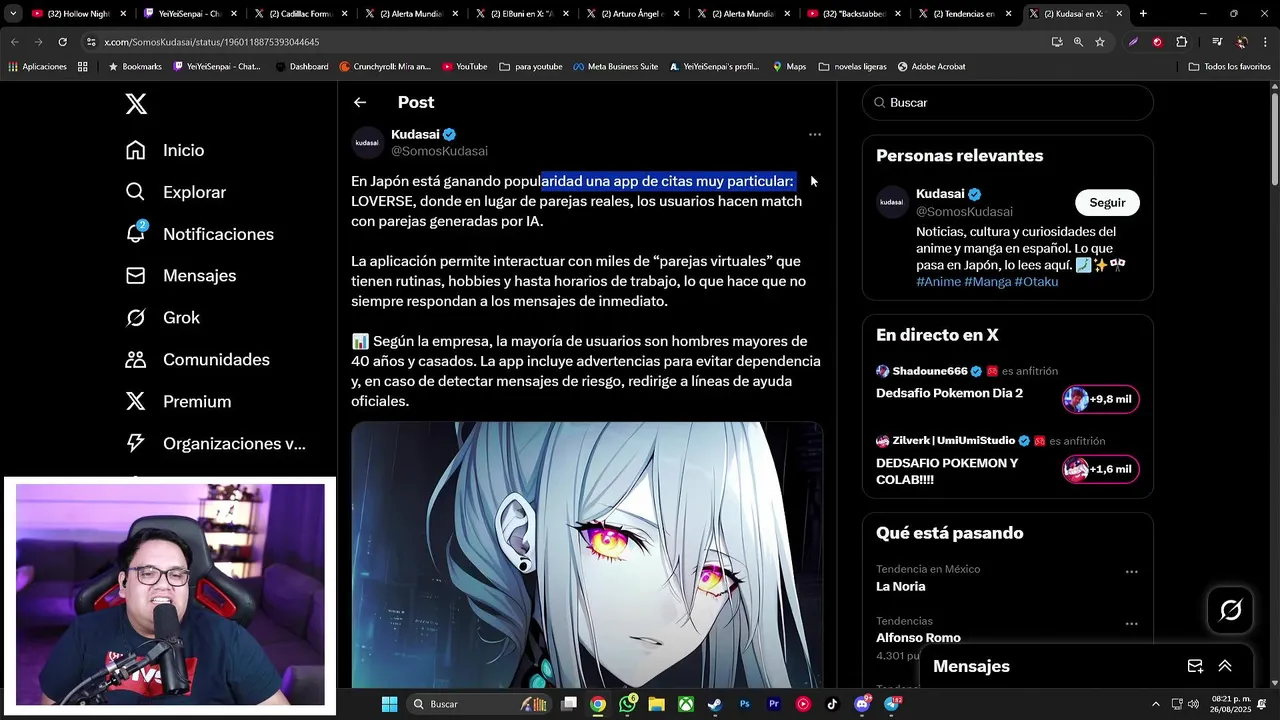Viewport: 1280px width, 720px height.
Task: Click the X logo in the sidebar
Action: click(x=136, y=103)
